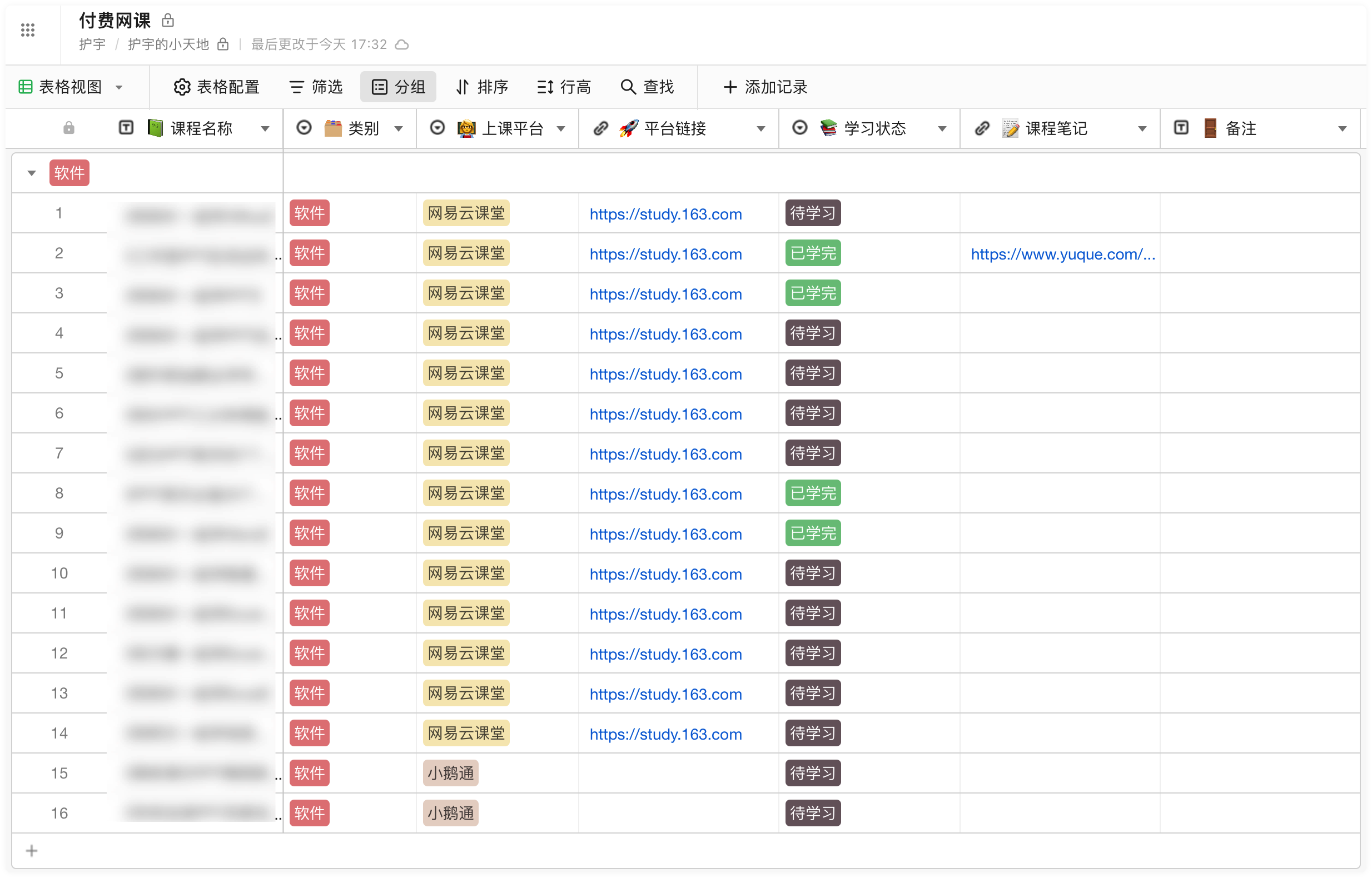Screen dimensions: 1372x878
Task: Click the memo emoji icon for 课程笔记
Action: pos(1011,128)
